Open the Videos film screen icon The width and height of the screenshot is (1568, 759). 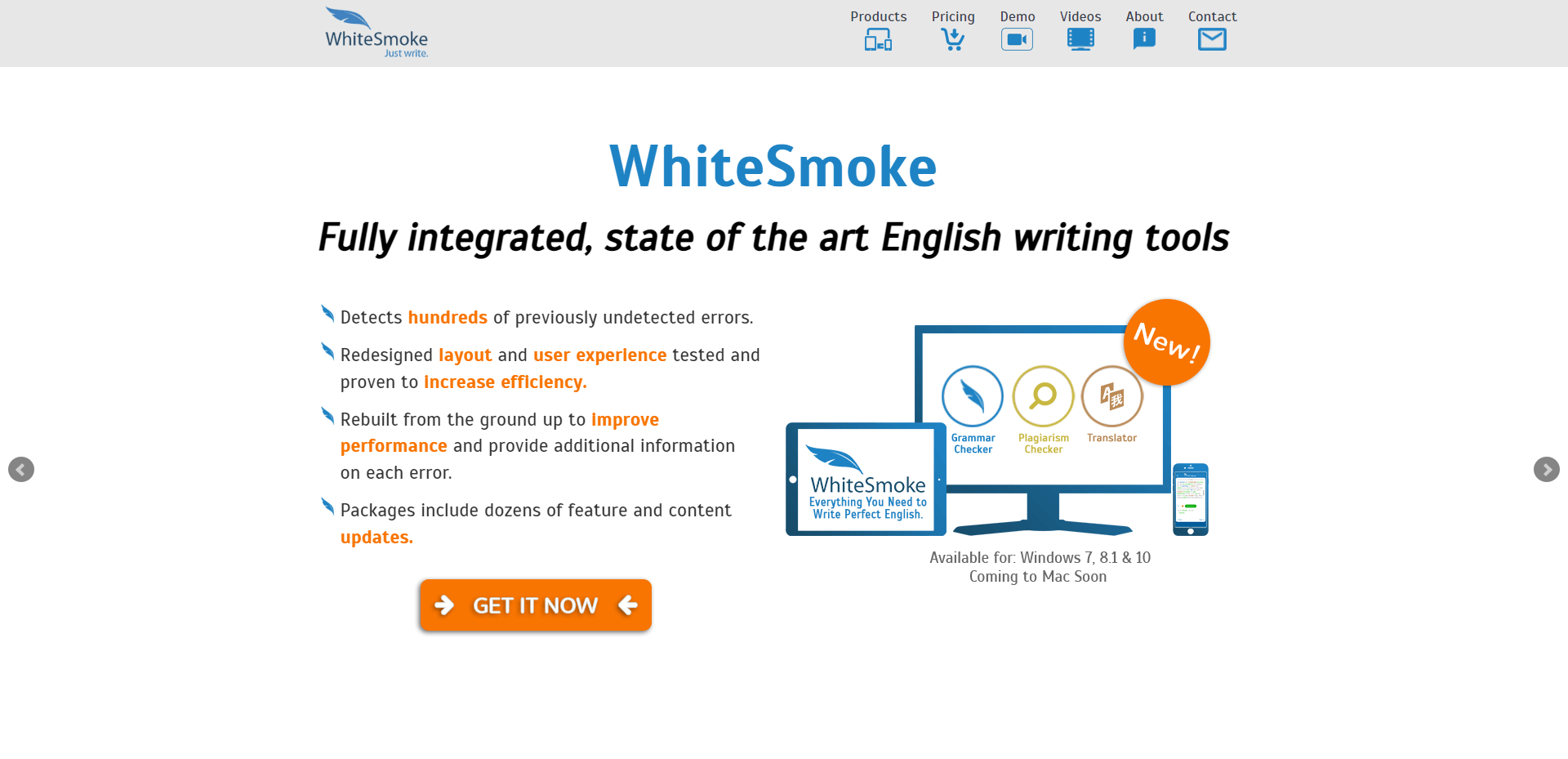[1080, 39]
